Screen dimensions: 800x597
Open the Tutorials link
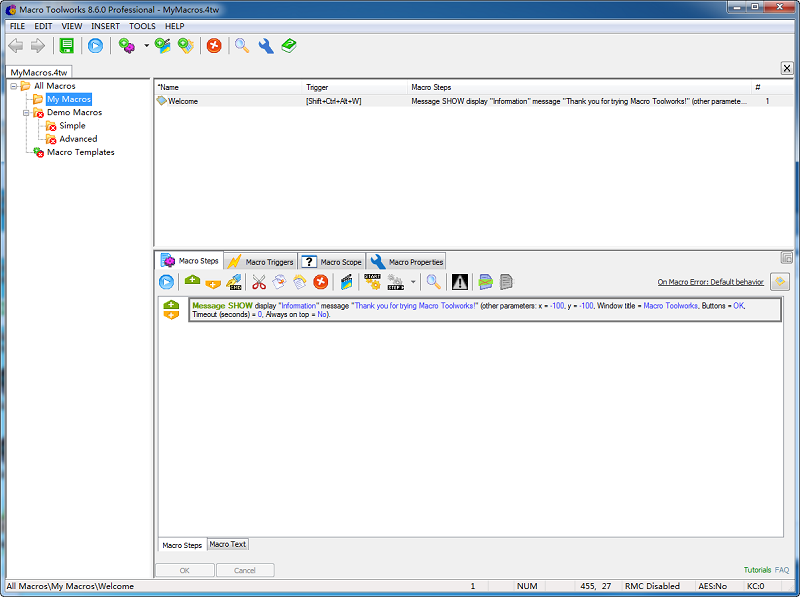tap(757, 570)
